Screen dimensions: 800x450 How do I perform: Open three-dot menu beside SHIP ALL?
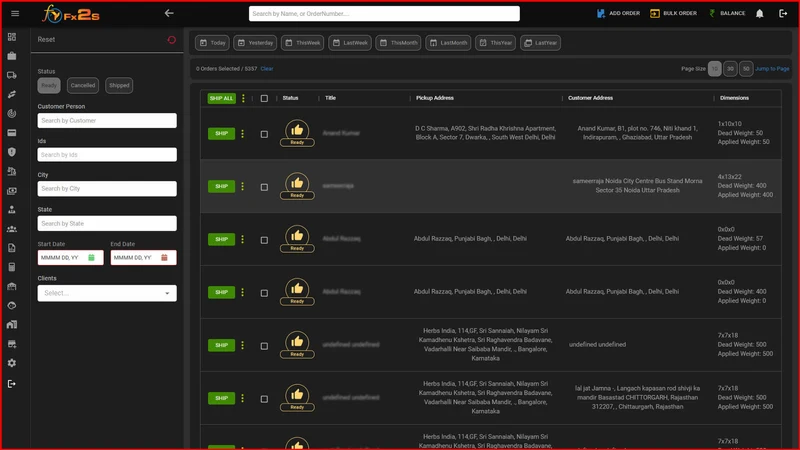pyautogui.click(x=243, y=98)
